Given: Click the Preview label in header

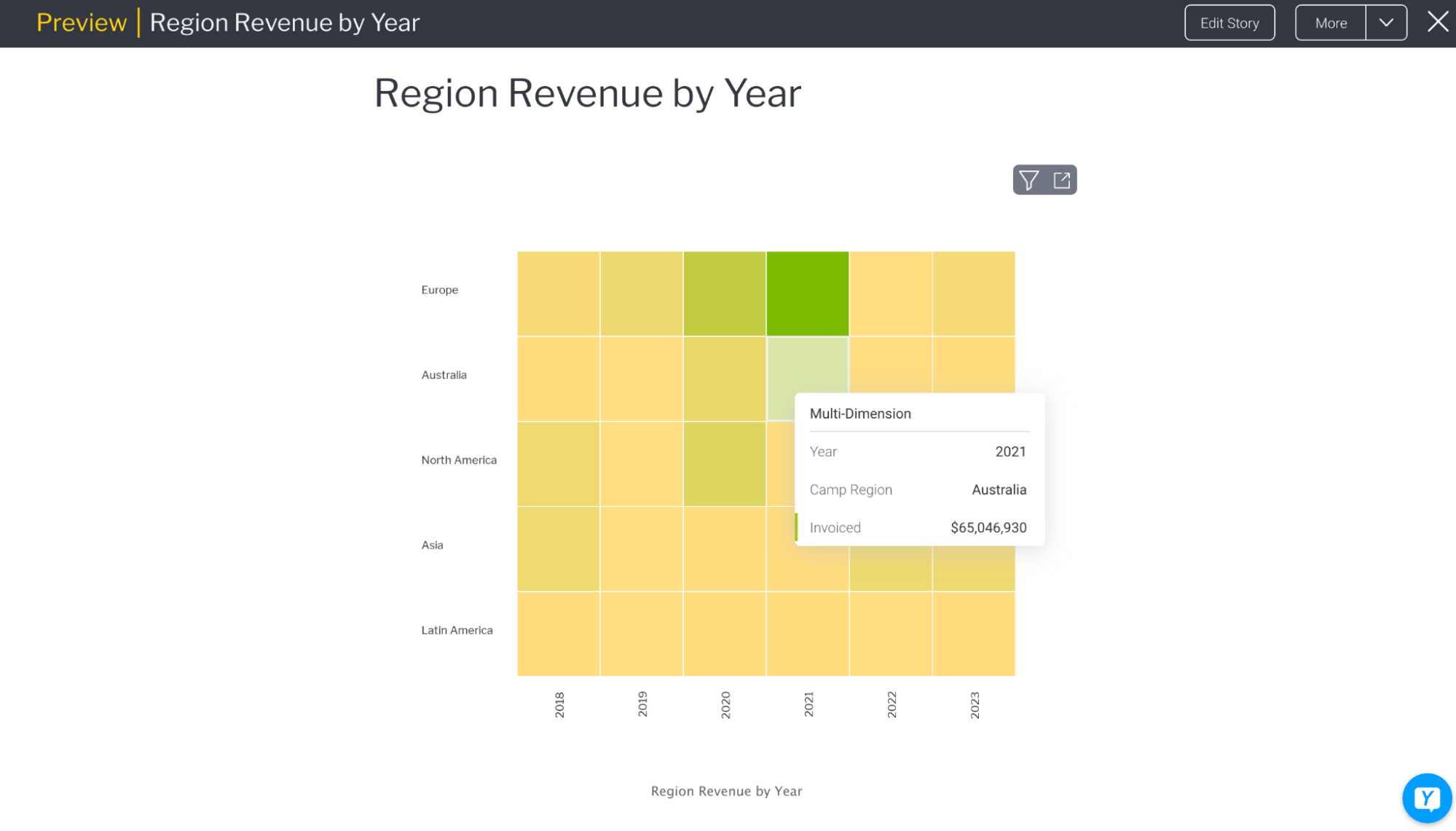Looking at the screenshot, I should click(82, 23).
